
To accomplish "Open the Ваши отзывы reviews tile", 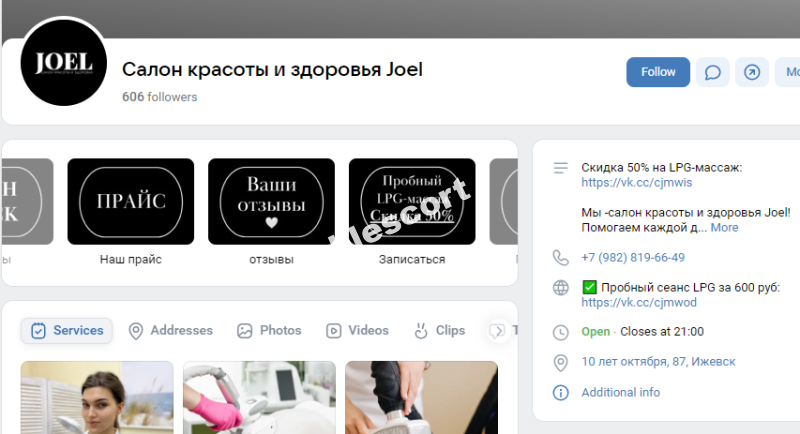I will pos(271,201).
